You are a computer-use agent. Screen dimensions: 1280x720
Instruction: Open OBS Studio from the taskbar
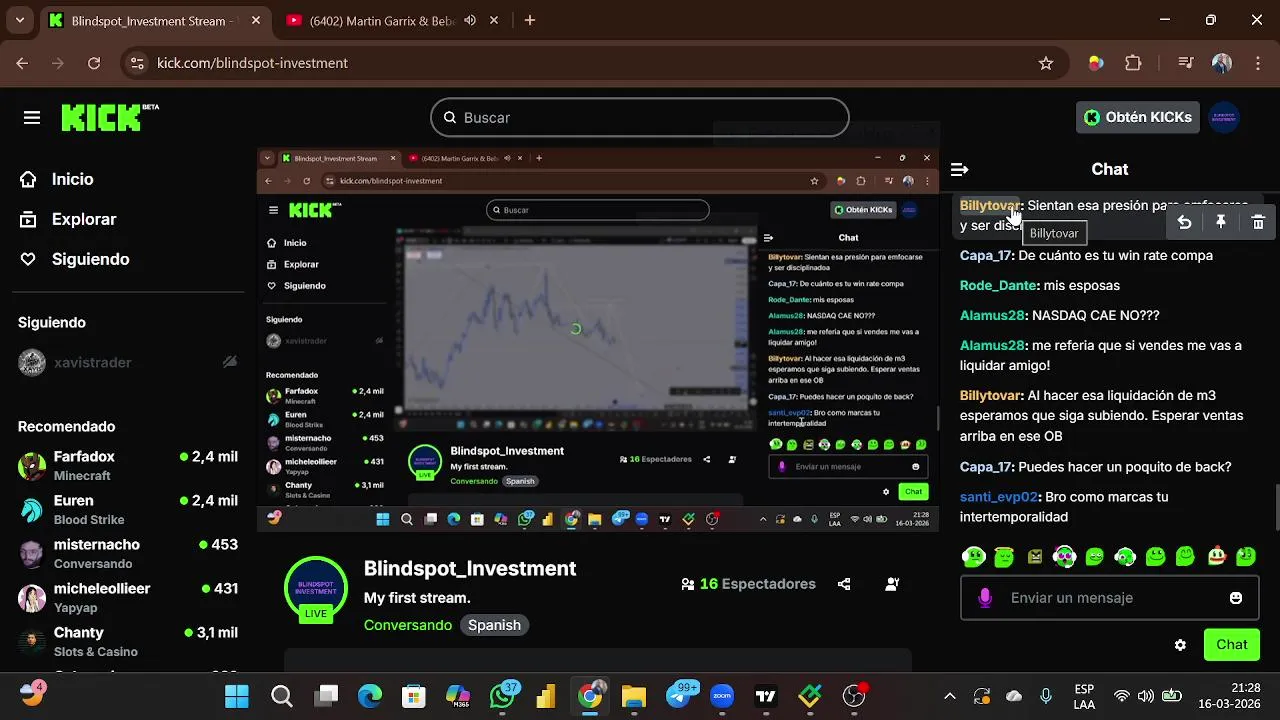click(854, 696)
